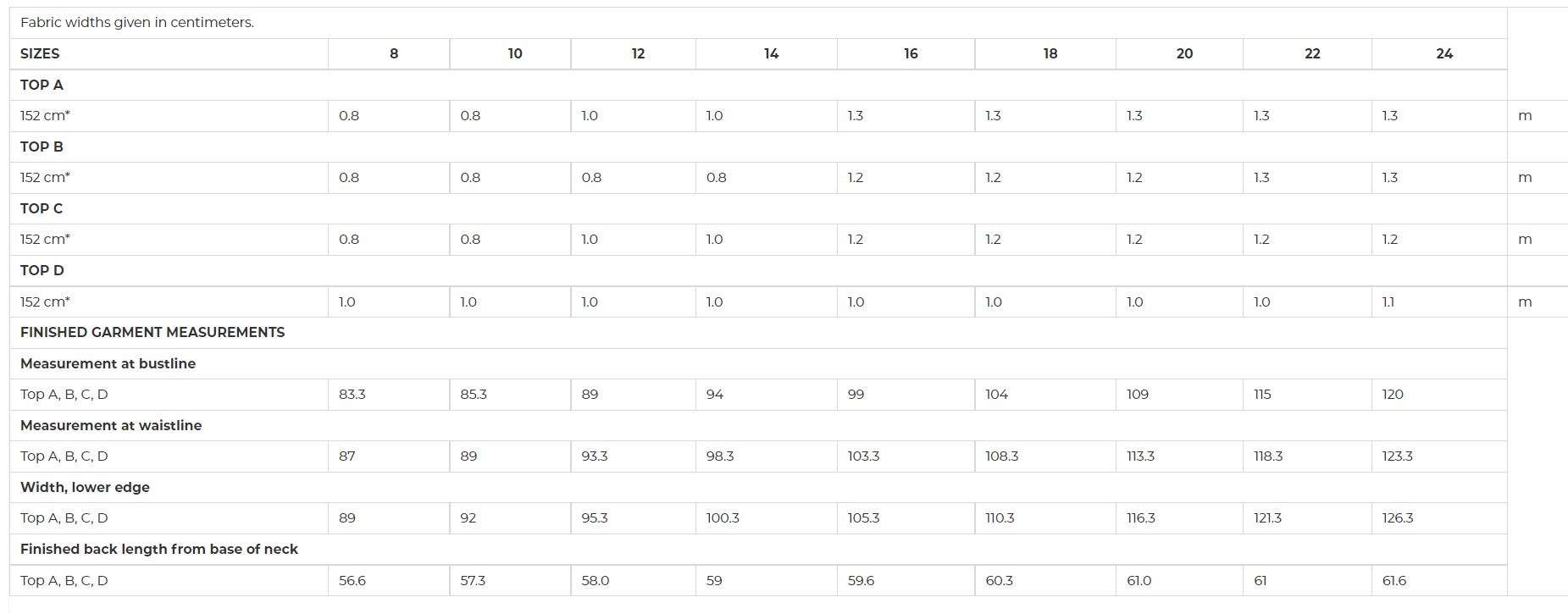1568x614 pixels.
Task: Select the size 24 column header
Action: pyautogui.click(x=1444, y=53)
